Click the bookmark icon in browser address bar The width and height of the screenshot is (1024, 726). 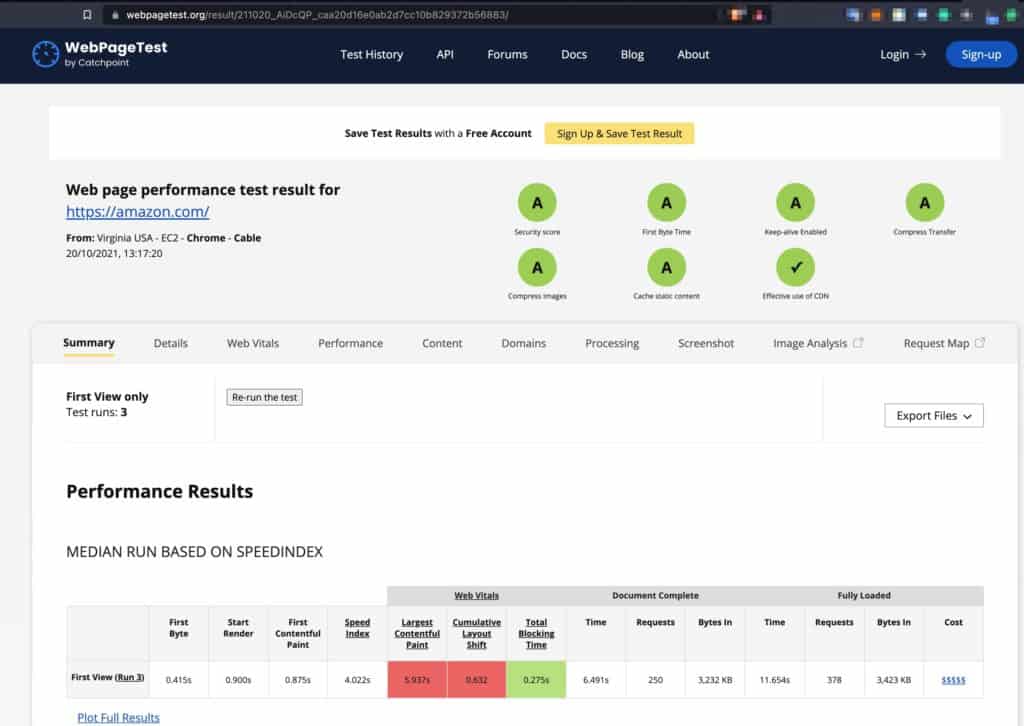point(88,14)
